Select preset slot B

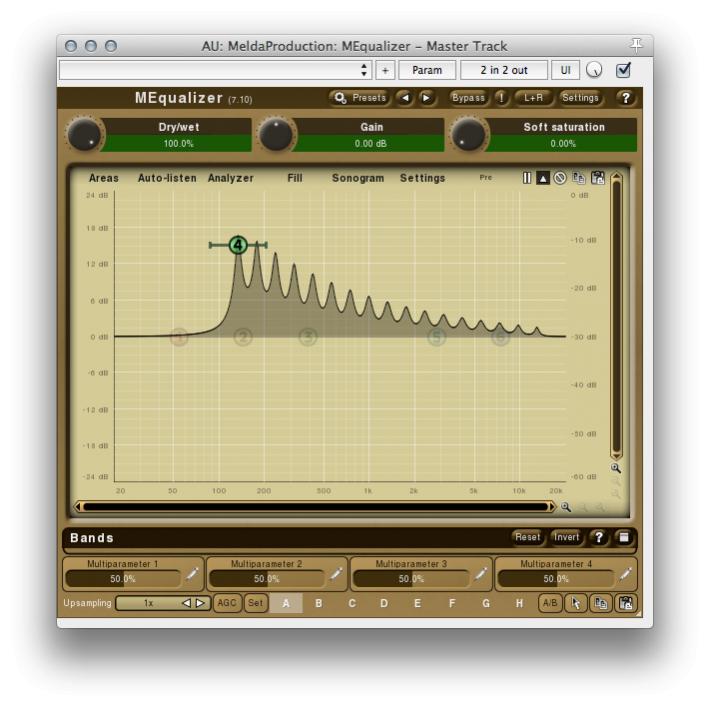[x=319, y=603]
